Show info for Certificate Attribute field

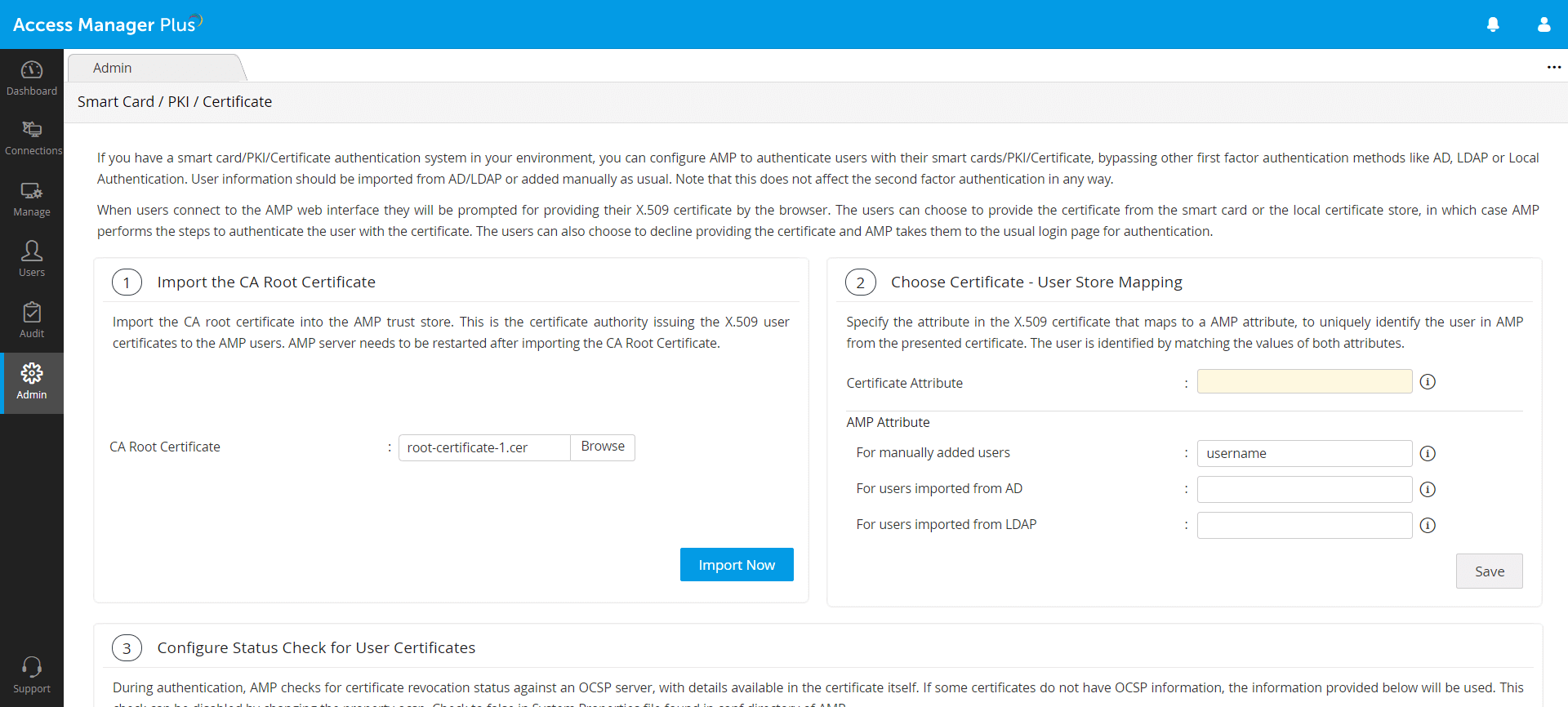click(x=1428, y=382)
